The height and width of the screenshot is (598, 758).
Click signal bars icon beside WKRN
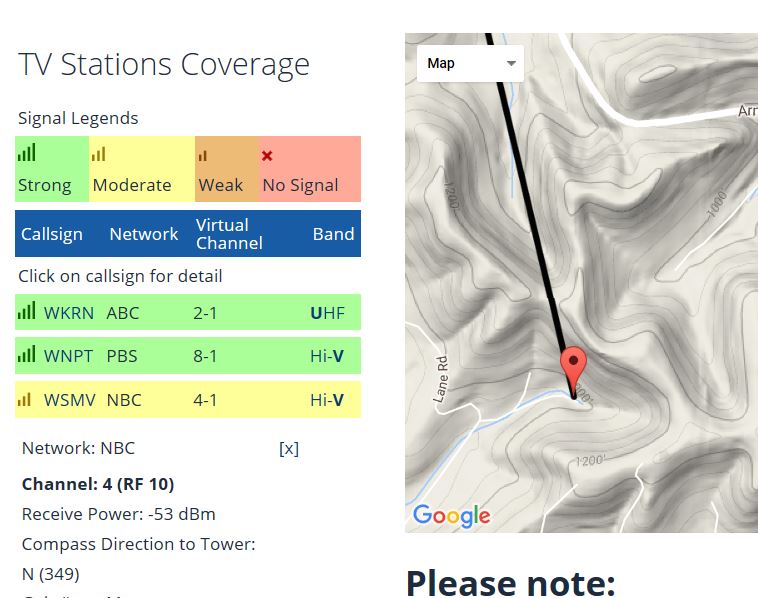tap(26, 312)
